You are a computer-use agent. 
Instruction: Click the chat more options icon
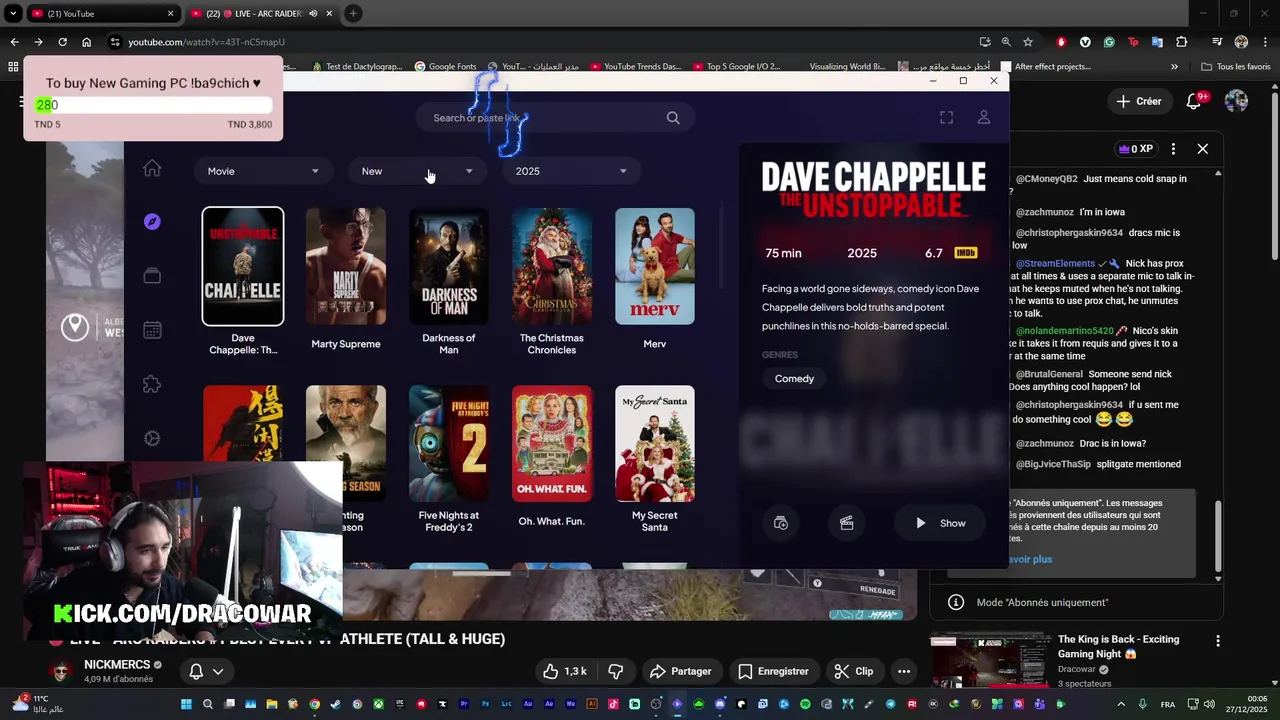pyautogui.click(x=1173, y=149)
